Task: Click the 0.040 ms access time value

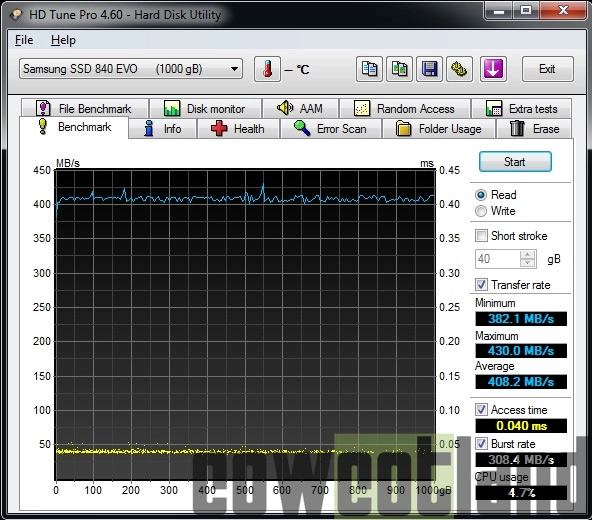Action: click(x=521, y=426)
